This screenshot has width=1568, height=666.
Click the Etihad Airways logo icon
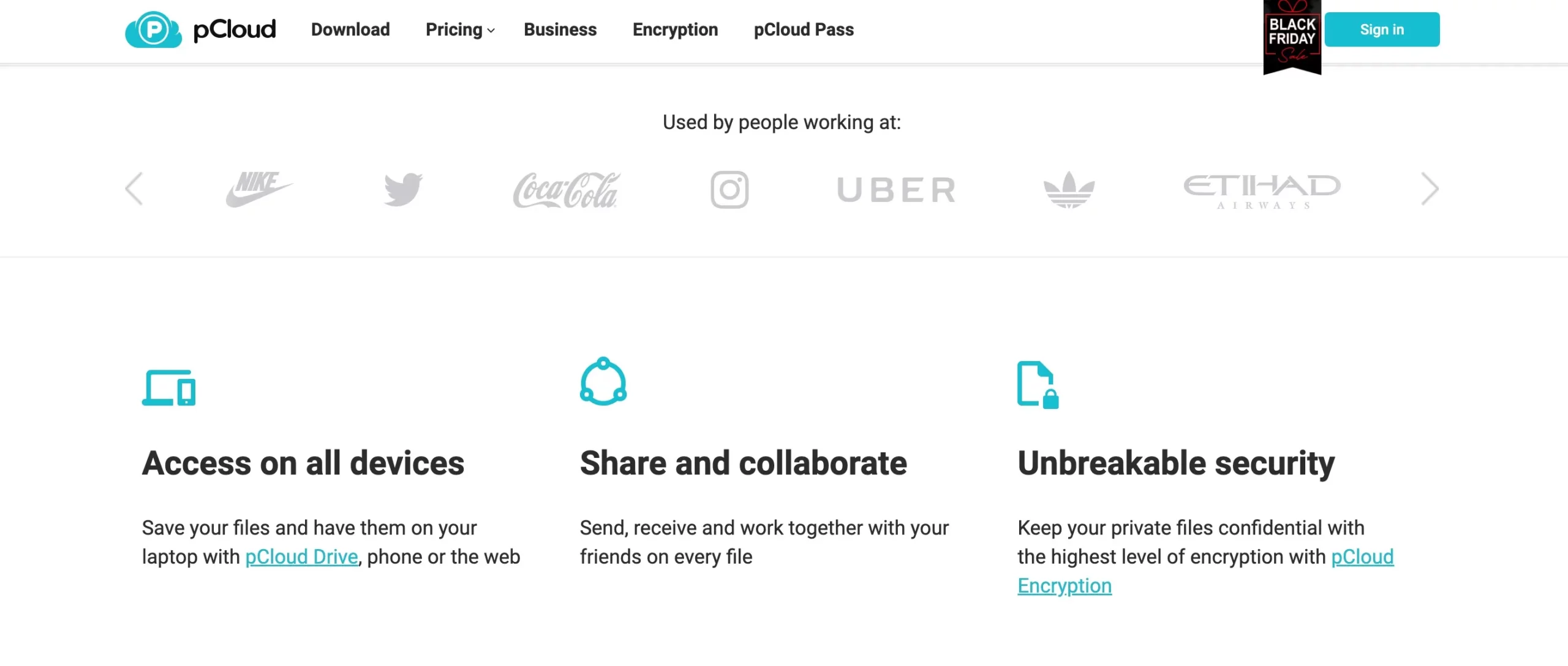[x=1262, y=189]
